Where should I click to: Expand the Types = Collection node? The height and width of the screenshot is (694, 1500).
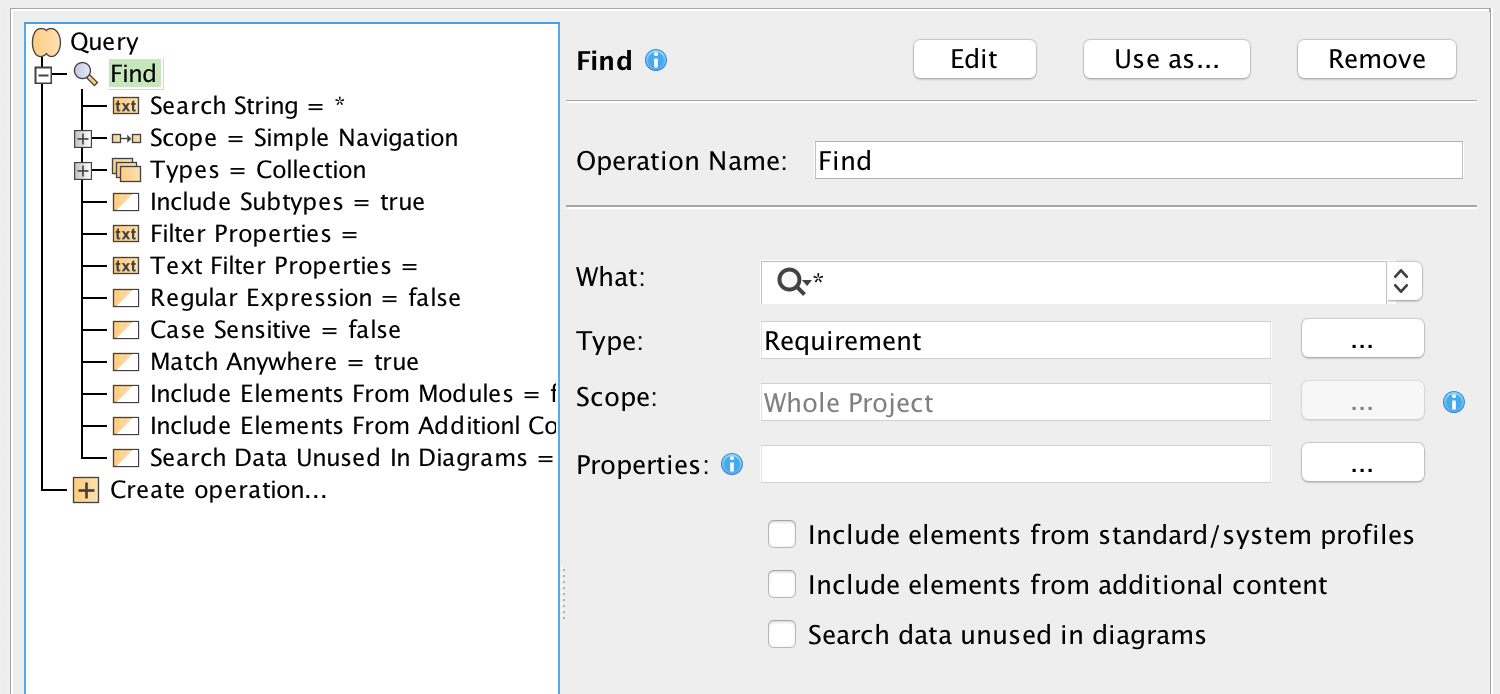click(83, 171)
